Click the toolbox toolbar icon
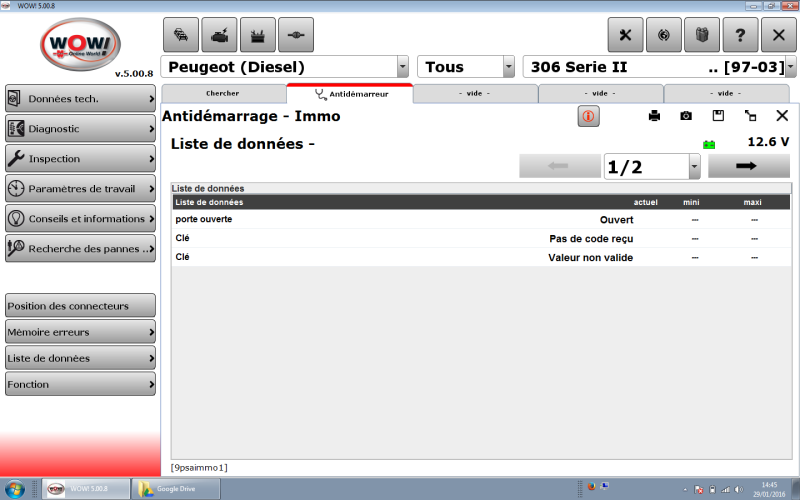This screenshot has height=500, width=800. pos(258,35)
